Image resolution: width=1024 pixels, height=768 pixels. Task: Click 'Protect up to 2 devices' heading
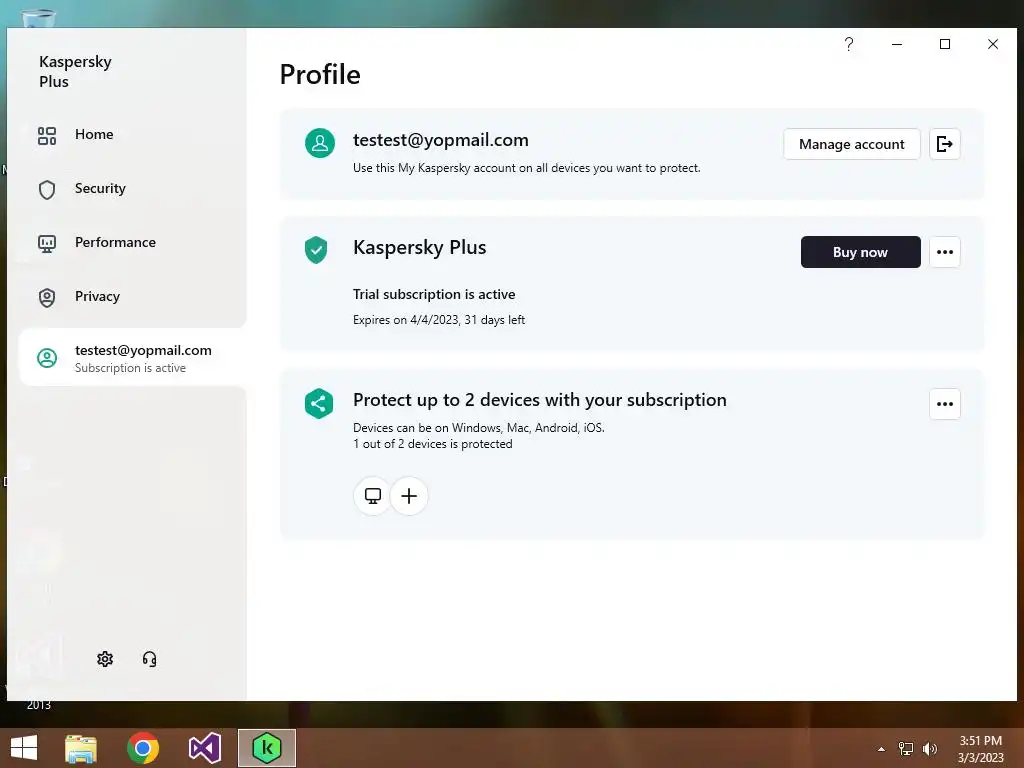pyautogui.click(x=539, y=400)
